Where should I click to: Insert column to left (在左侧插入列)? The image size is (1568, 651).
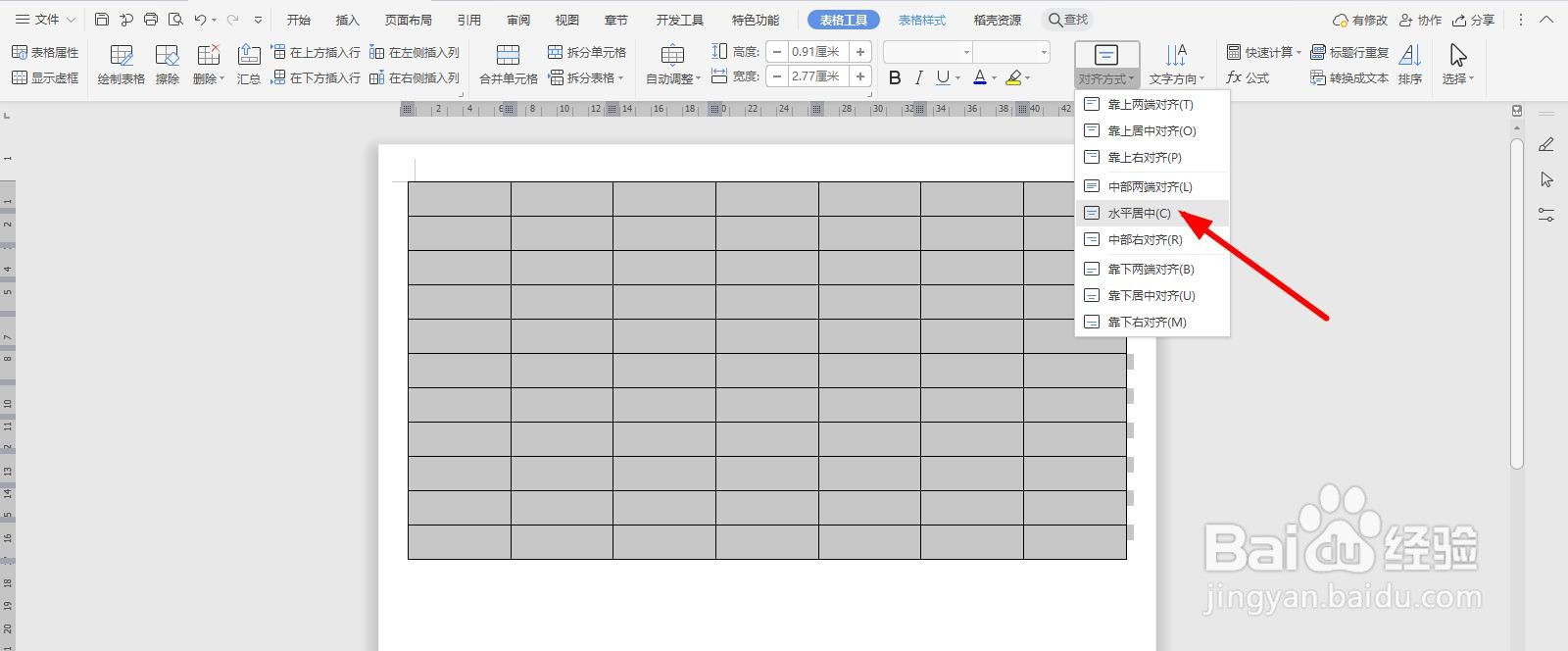[x=415, y=52]
